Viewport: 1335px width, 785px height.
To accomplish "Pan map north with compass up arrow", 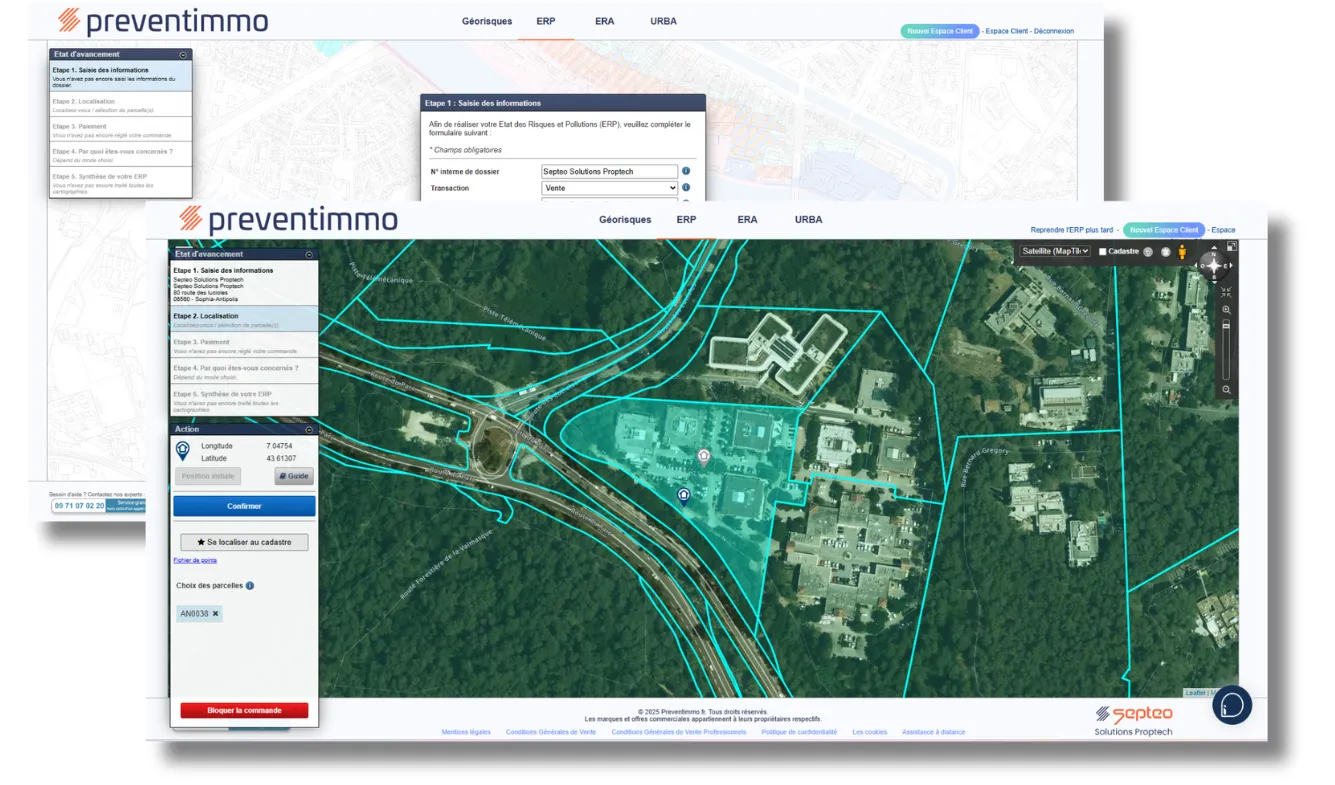I will (x=1214, y=248).
